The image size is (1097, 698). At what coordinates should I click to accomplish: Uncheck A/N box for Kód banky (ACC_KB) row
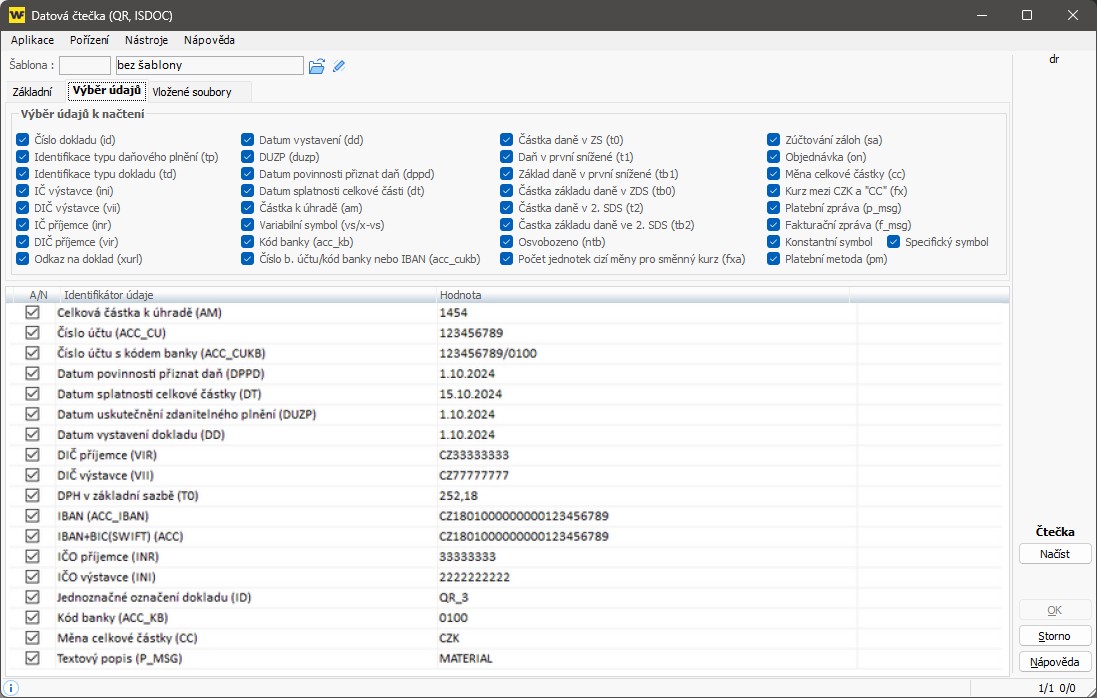pos(32,617)
